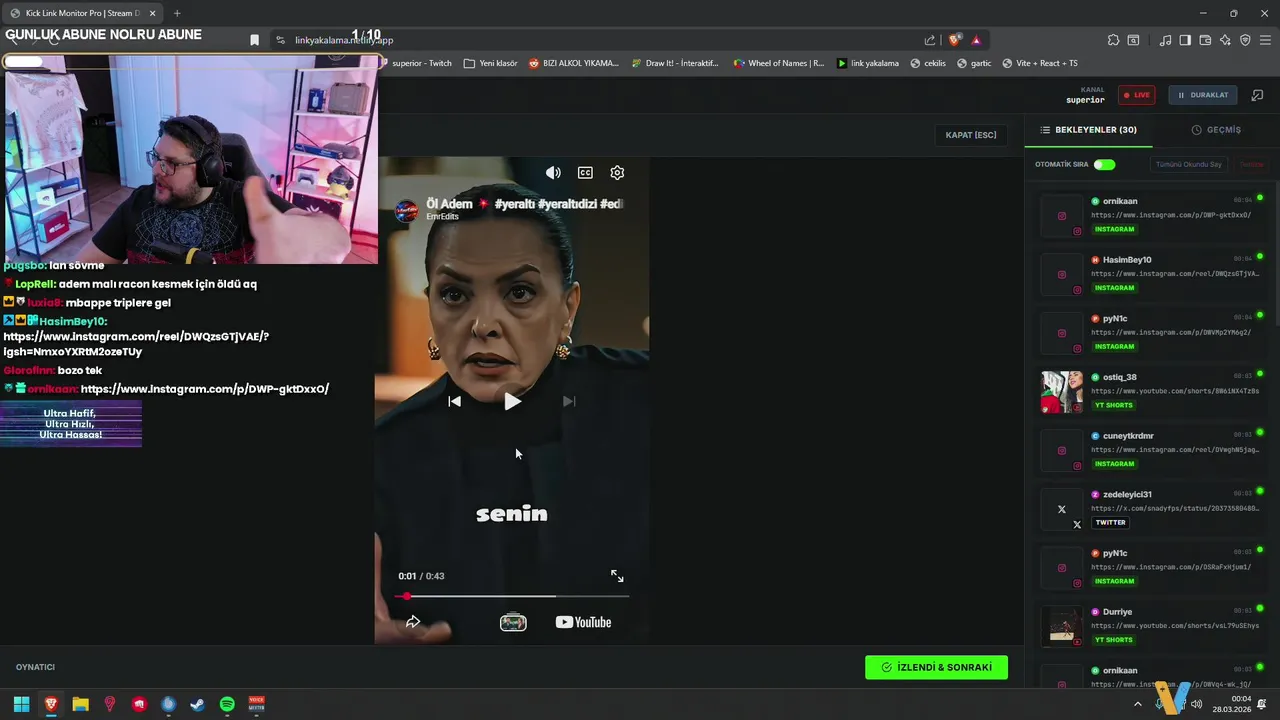Open the 'Draw It! - İnteraktif' bookmark

676,63
